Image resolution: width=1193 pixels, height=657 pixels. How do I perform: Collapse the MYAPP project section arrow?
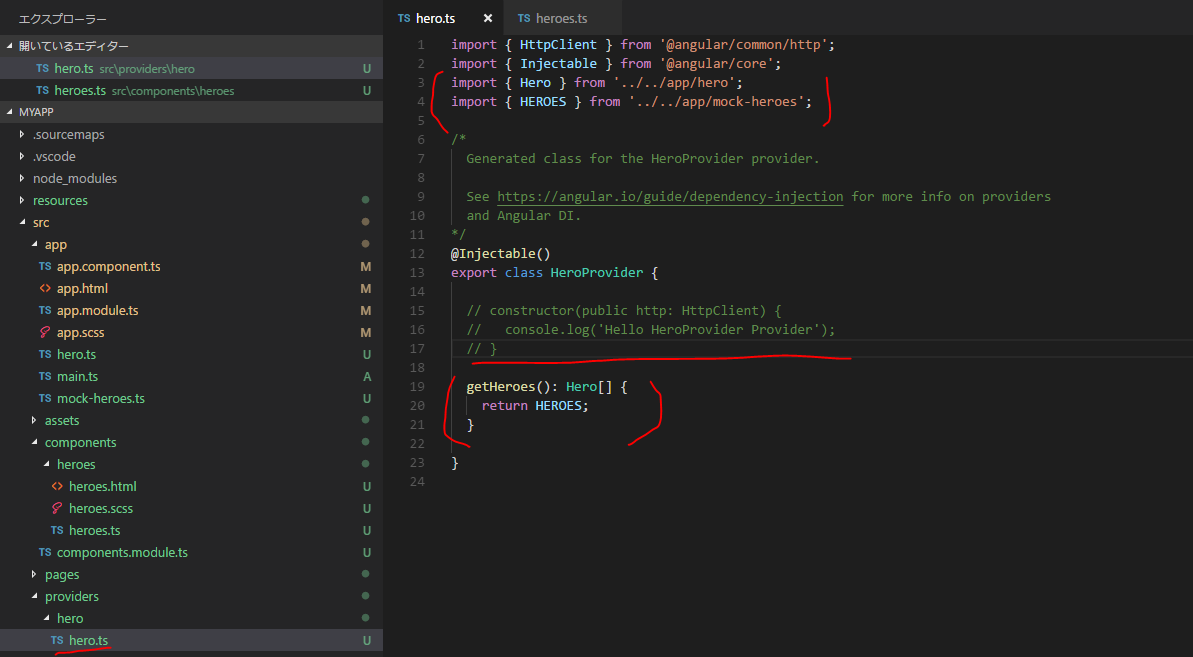coord(10,113)
